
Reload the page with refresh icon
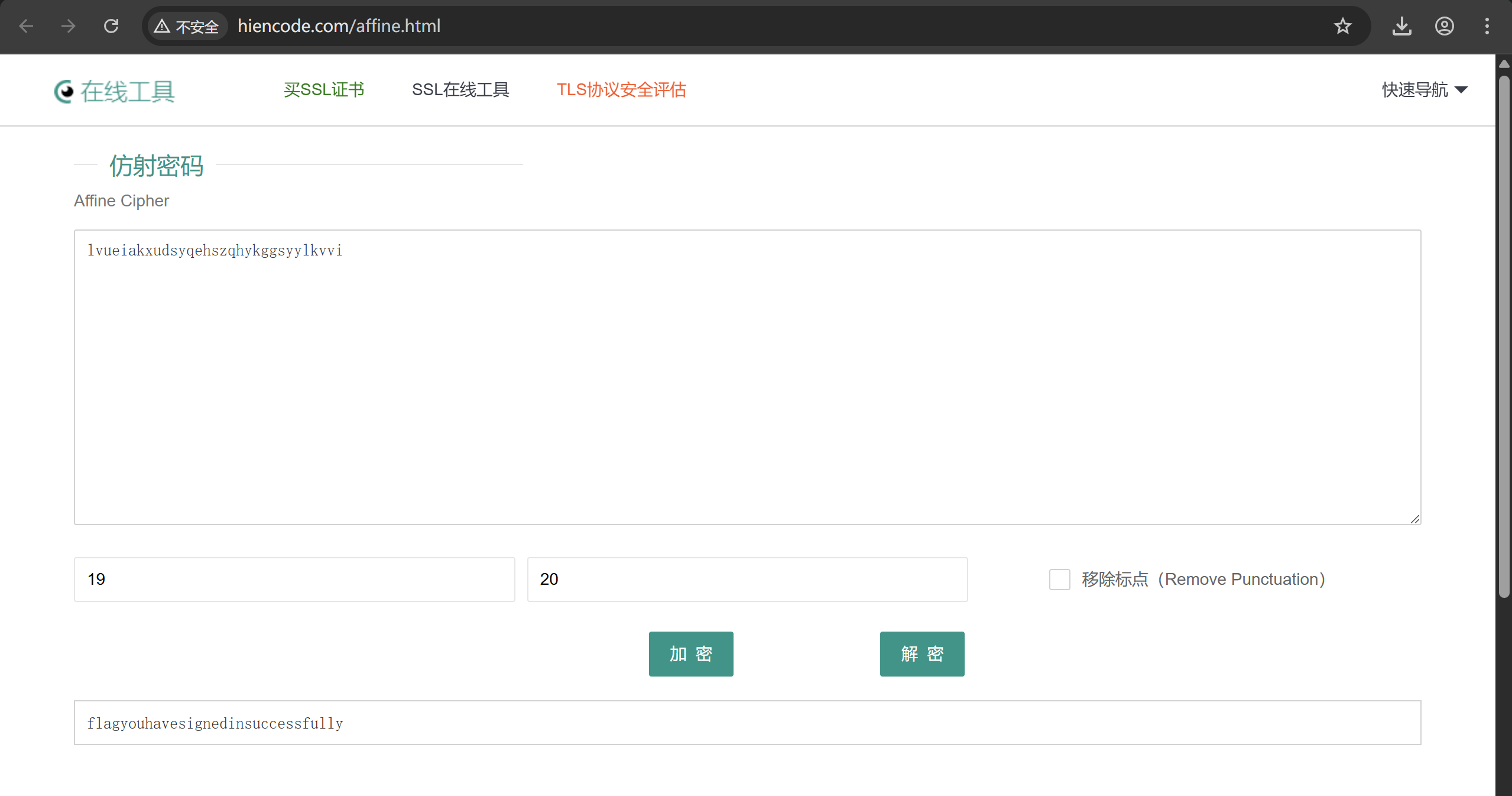click(111, 26)
